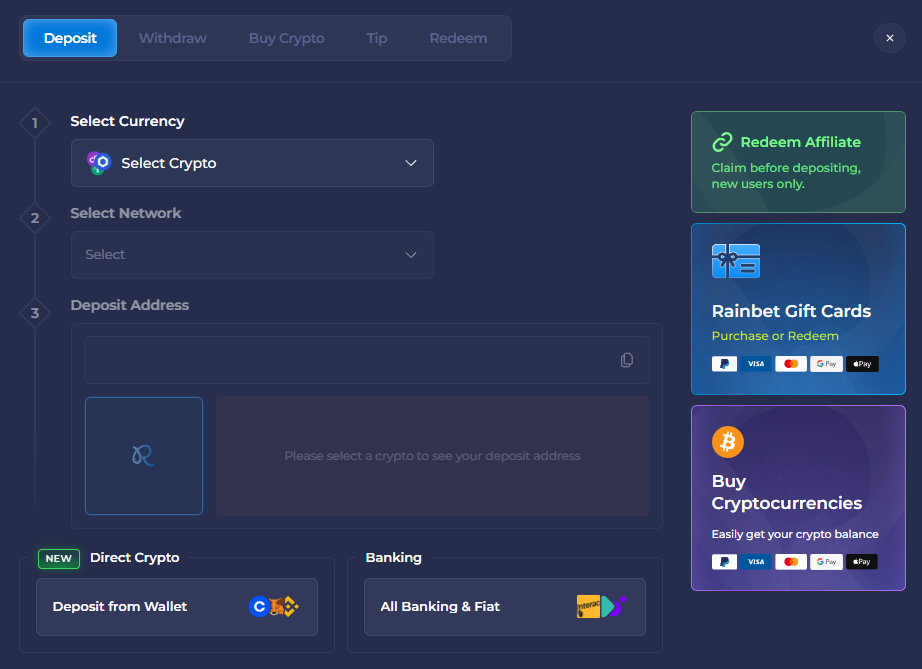Click the Interac logo on All Banking & Fiat

588,606
